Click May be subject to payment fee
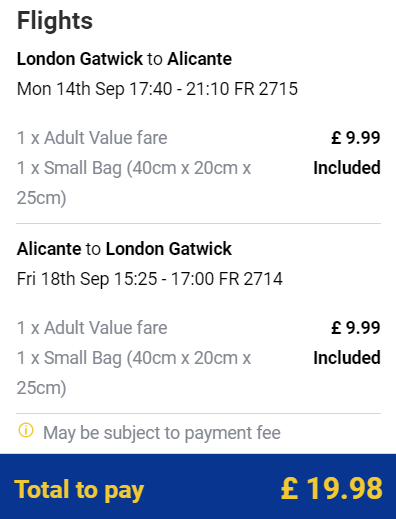This screenshot has width=396, height=519. [162, 433]
